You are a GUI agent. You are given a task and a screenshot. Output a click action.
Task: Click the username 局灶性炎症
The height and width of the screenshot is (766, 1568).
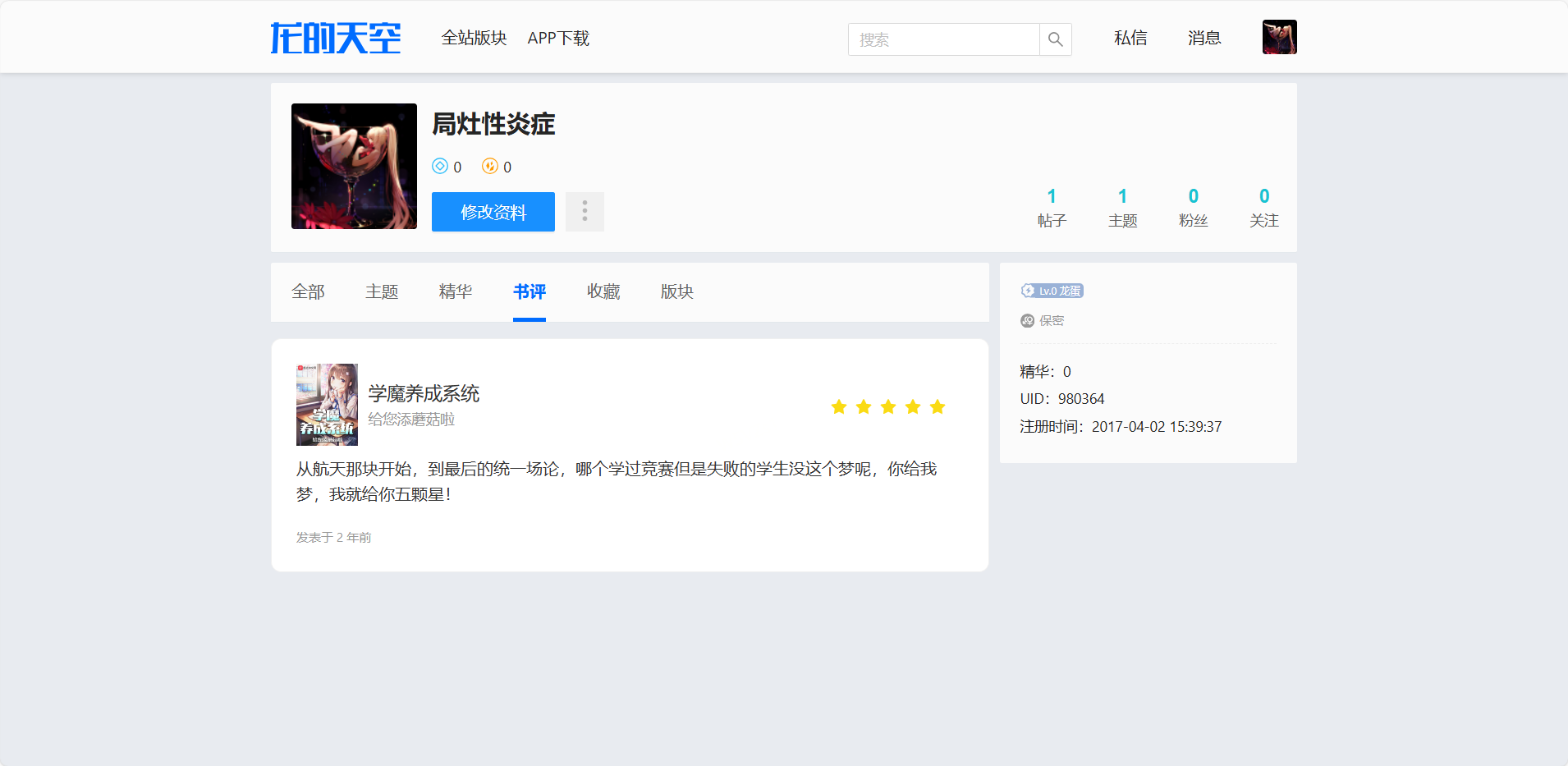pyautogui.click(x=493, y=124)
